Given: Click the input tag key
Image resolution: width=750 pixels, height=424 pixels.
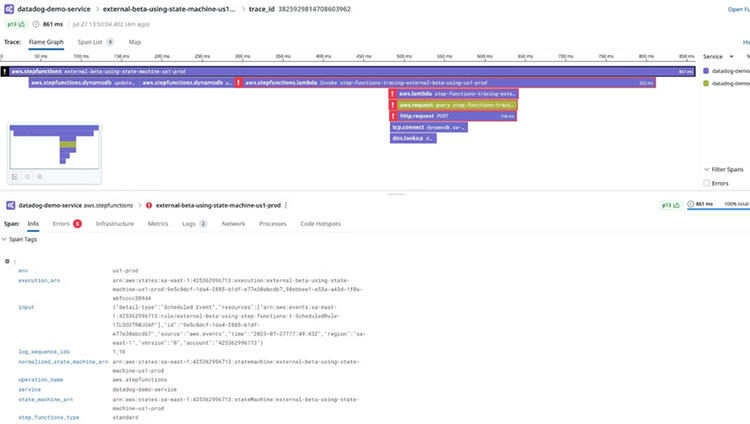Looking at the screenshot, I should pyautogui.click(x=26, y=307).
